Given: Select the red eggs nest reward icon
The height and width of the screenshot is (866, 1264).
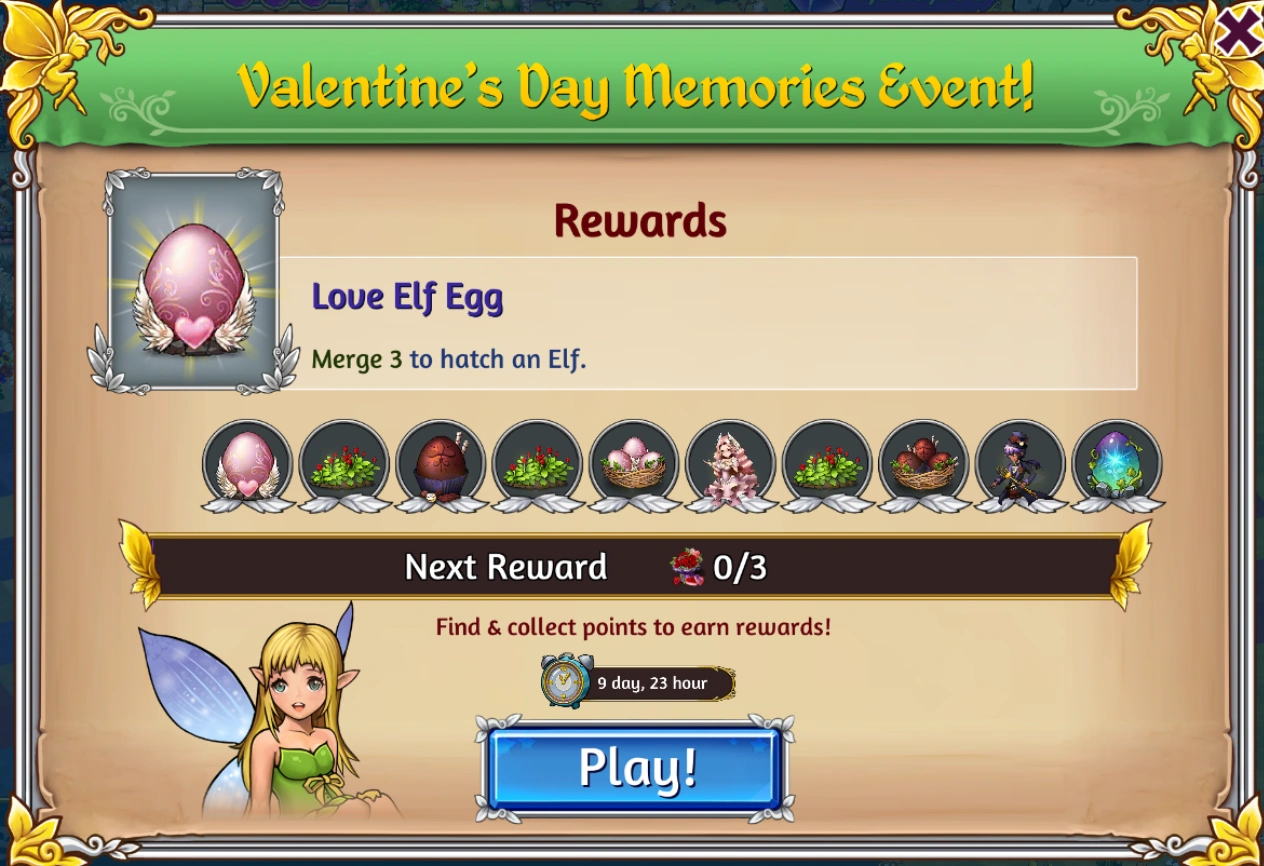Looking at the screenshot, I should 925,465.
